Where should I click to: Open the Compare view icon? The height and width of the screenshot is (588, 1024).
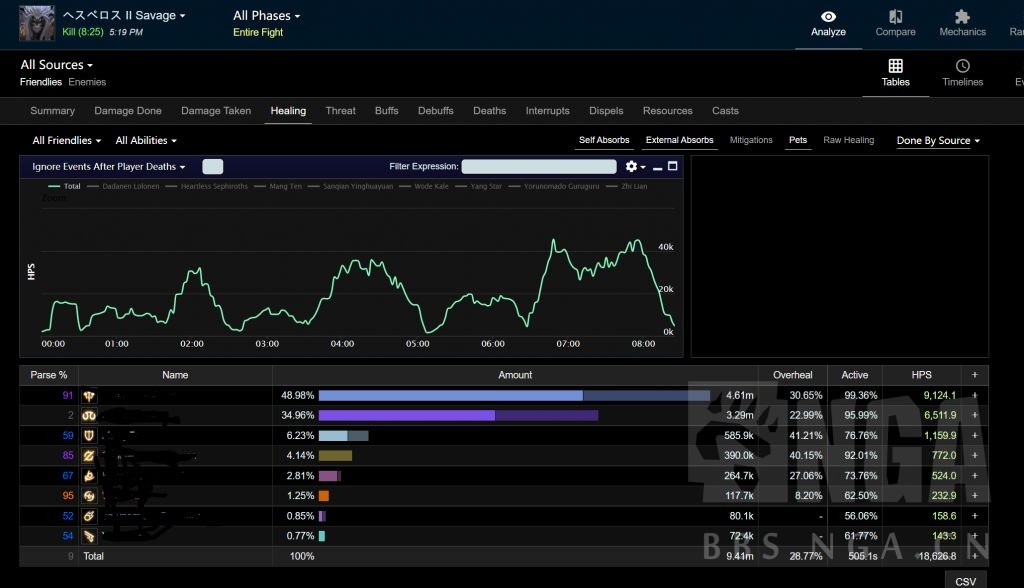point(895,17)
